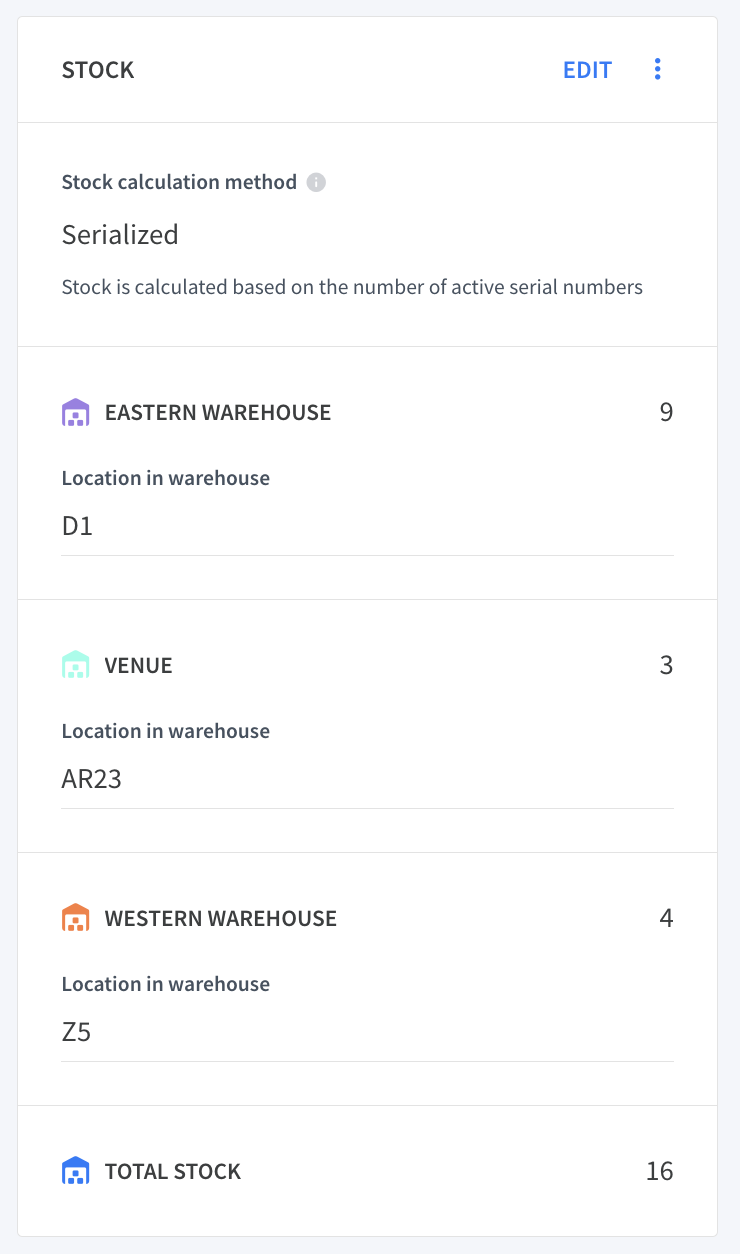Click the EASTERN WAREHOUSE label
The width and height of the screenshot is (740, 1254).
pyautogui.click(x=218, y=412)
